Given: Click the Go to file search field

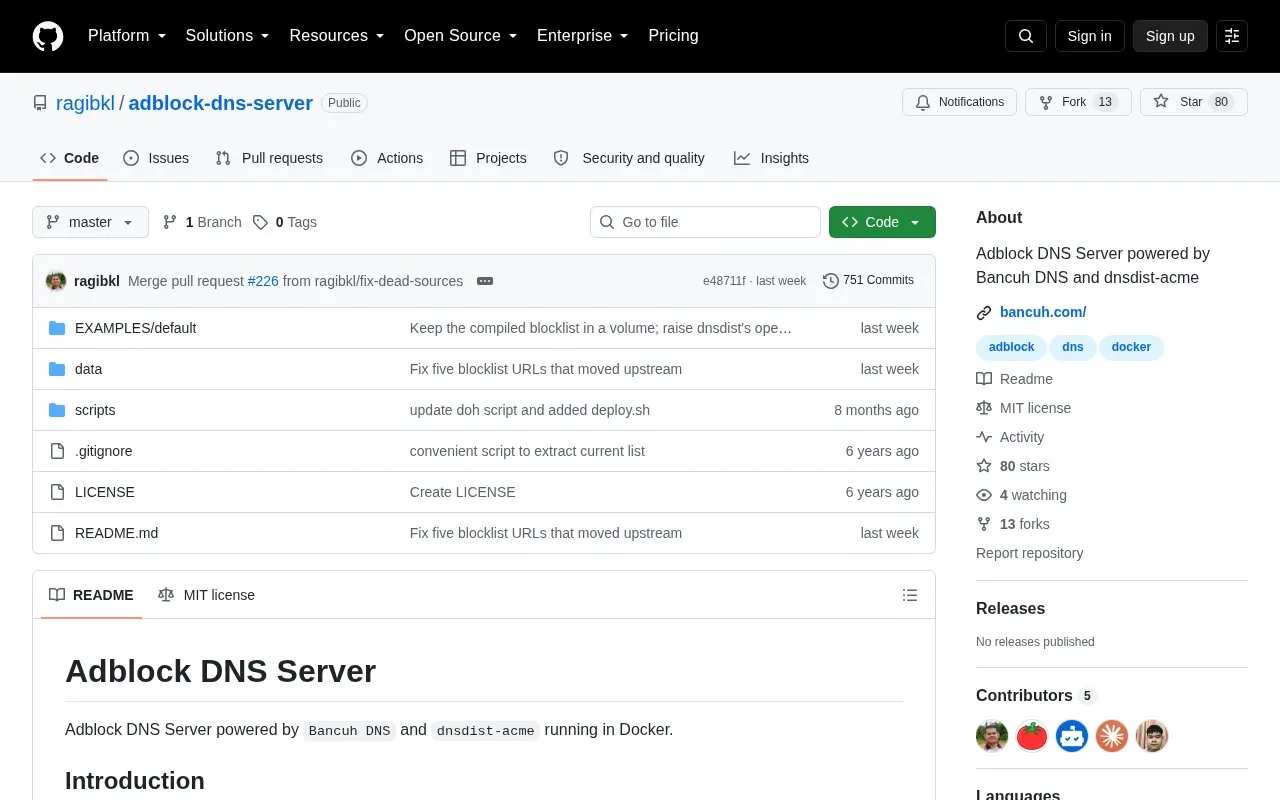Looking at the screenshot, I should (x=705, y=222).
